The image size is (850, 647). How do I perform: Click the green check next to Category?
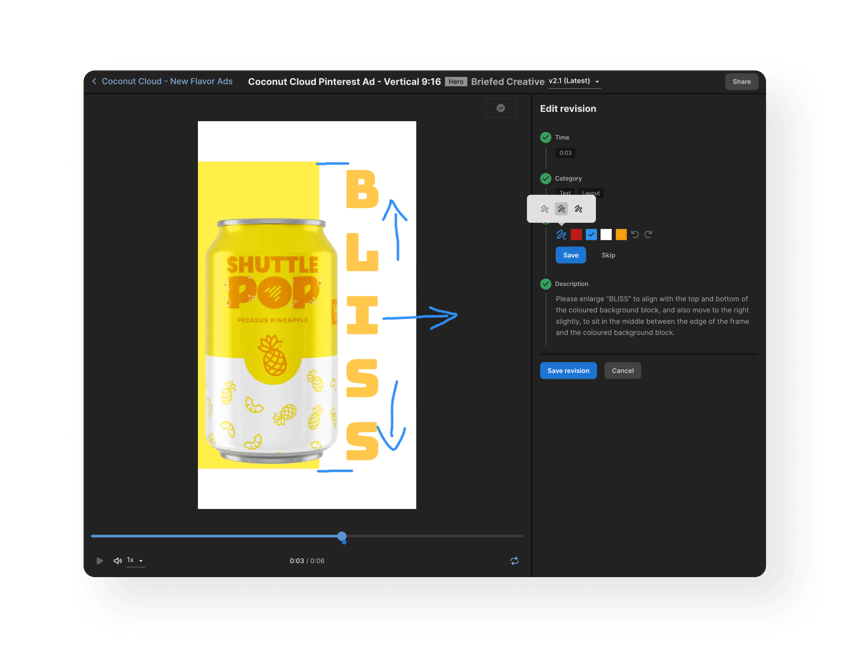[545, 178]
